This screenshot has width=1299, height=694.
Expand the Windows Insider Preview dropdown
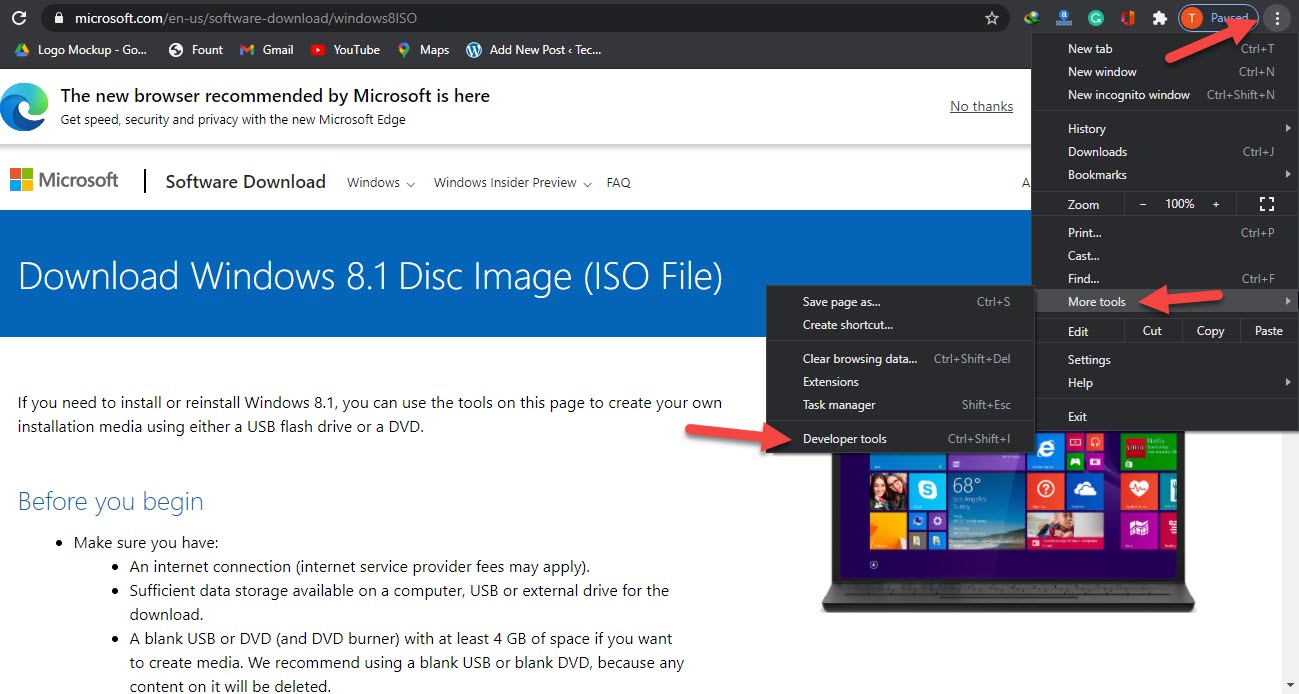tap(512, 183)
